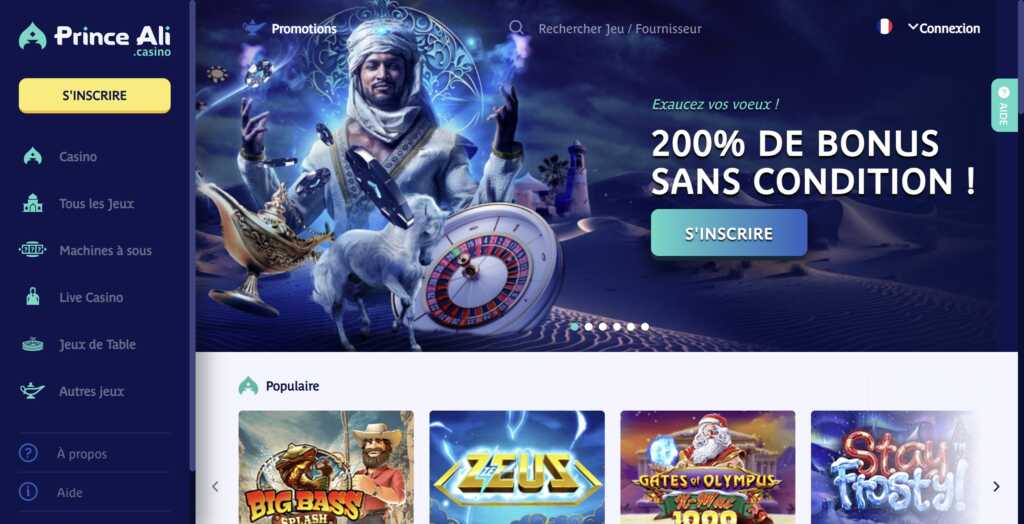The width and height of the screenshot is (1024, 524).
Task: Click the Live Casino icon
Action: (33, 297)
